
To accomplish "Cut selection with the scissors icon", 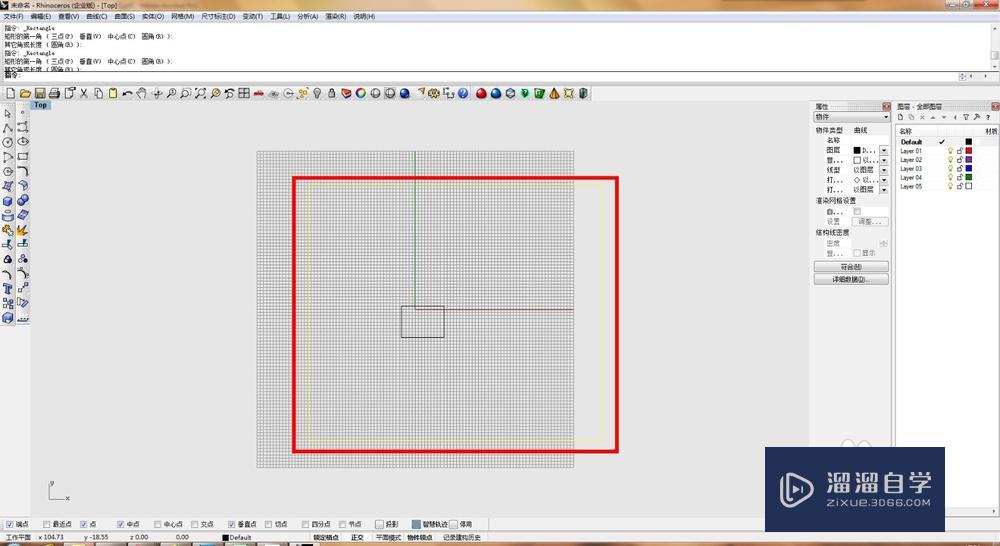I will pyautogui.click(x=84, y=93).
